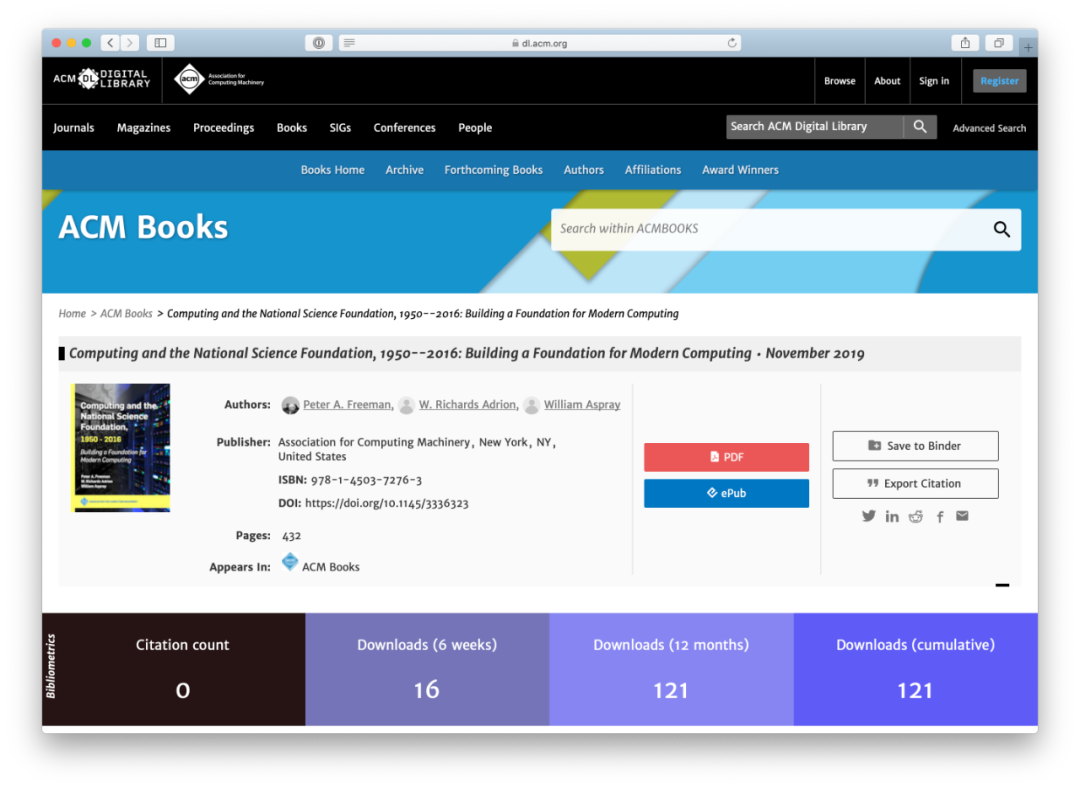Focus the Search ACM Digital Library field
1080x789 pixels.
pyautogui.click(x=814, y=127)
